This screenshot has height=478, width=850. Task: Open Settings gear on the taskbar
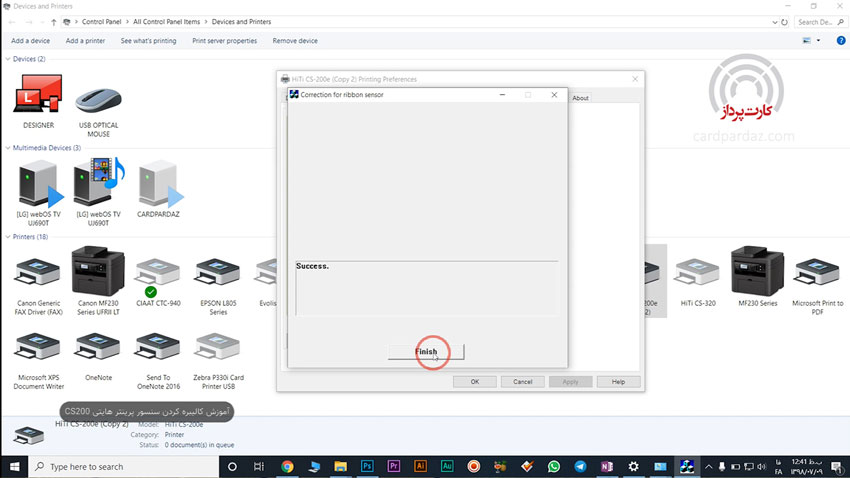pyautogui.click(x=633, y=467)
